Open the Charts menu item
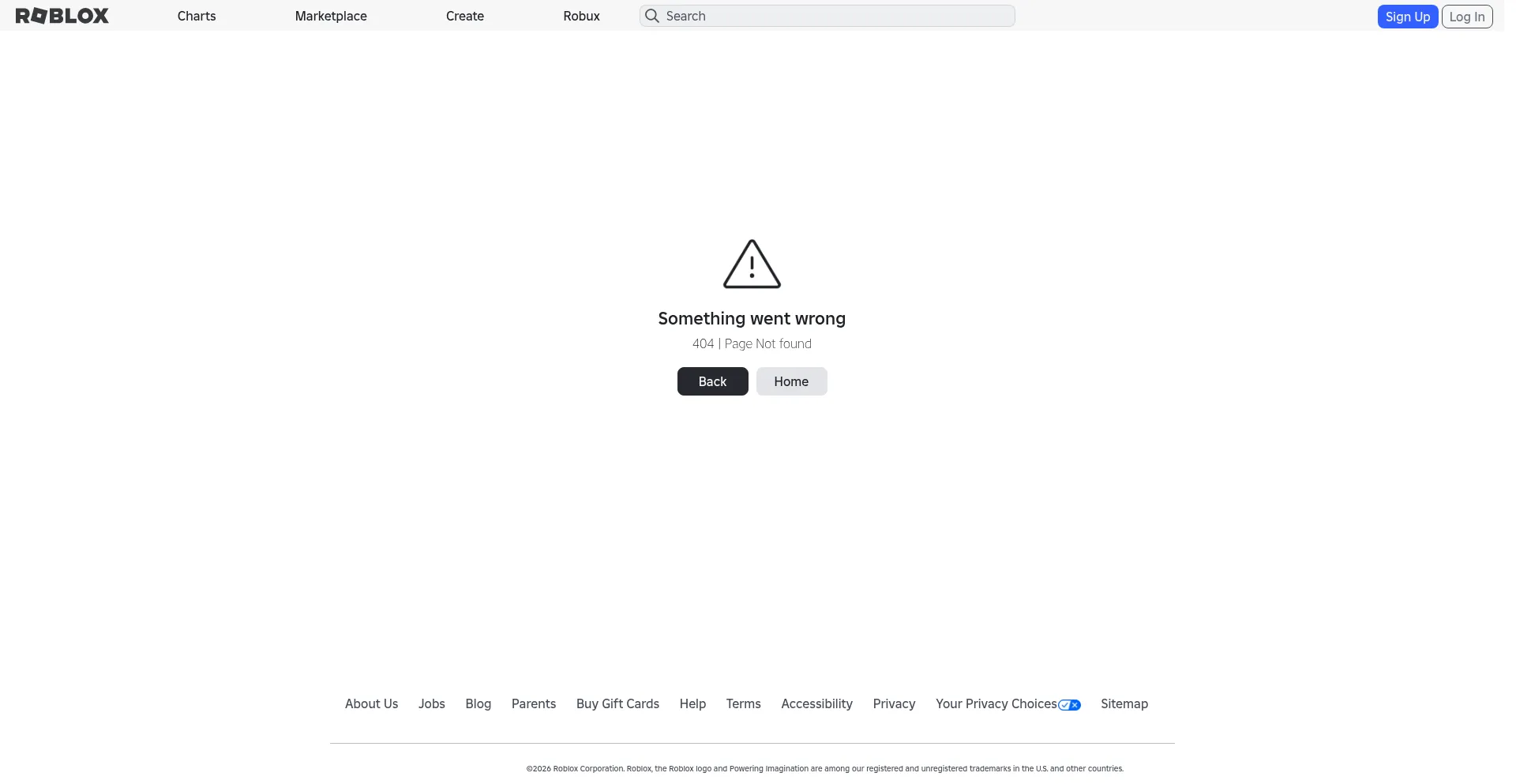This screenshot has height=784, width=1516. point(197,16)
